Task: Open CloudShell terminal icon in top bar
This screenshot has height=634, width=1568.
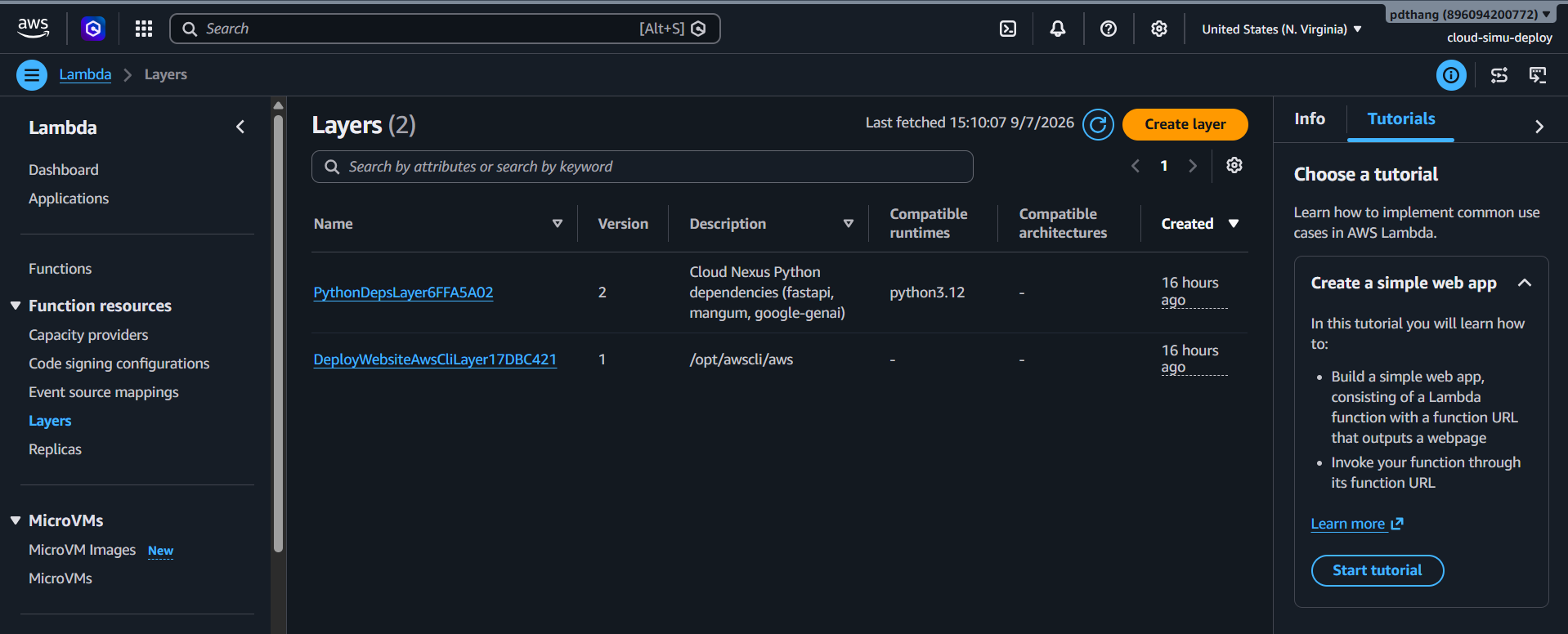Action: pyautogui.click(x=1008, y=29)
